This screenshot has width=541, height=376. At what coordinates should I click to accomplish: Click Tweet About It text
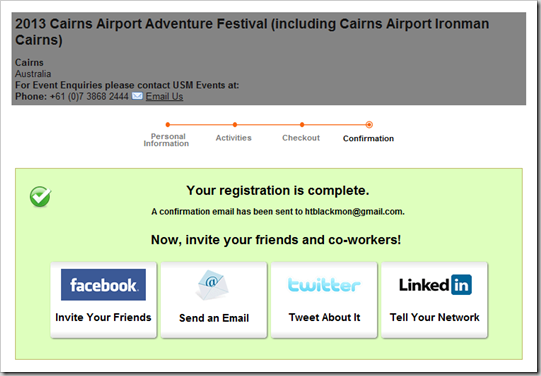324,317
